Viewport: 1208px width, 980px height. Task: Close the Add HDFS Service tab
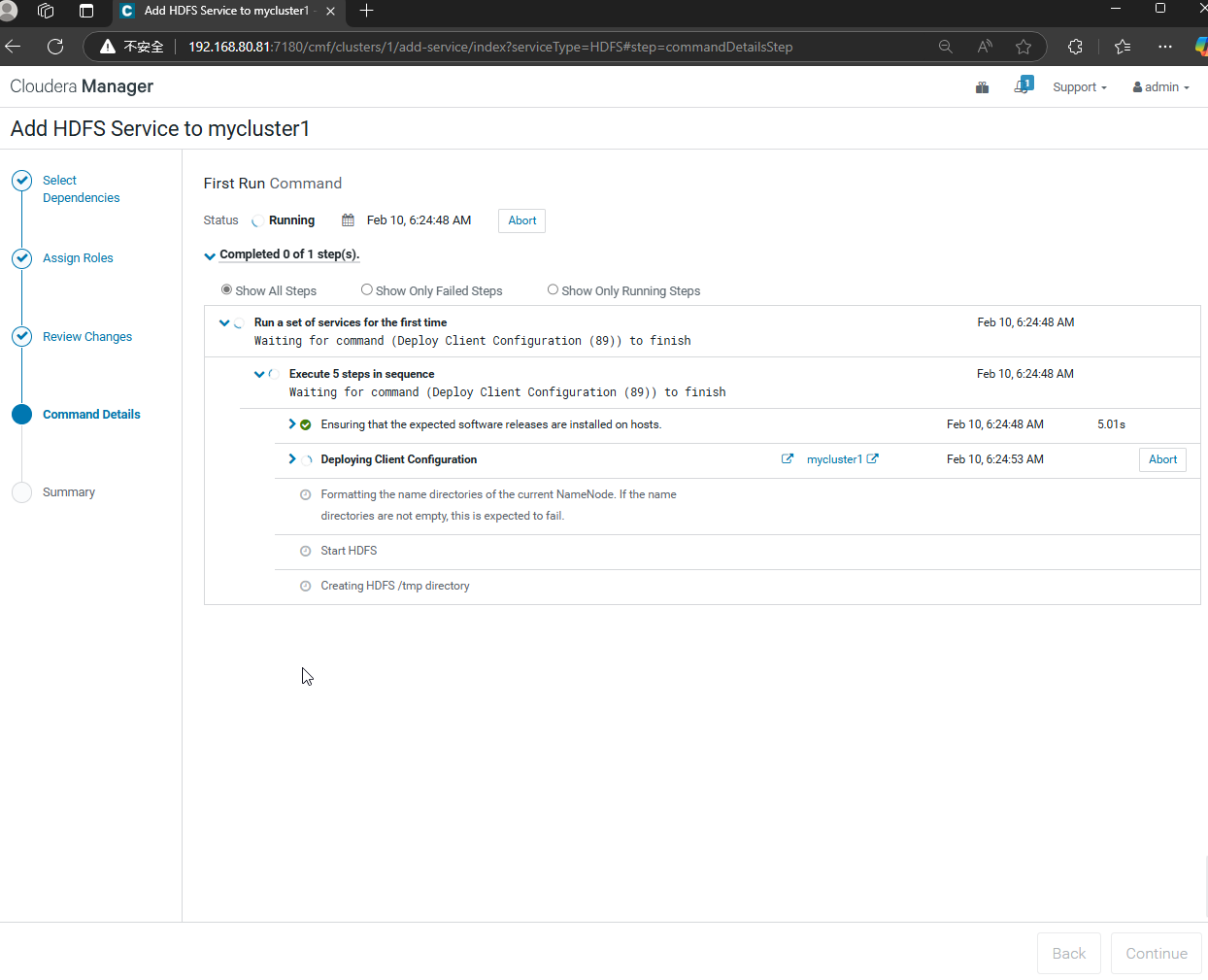[x=330, y=11]
